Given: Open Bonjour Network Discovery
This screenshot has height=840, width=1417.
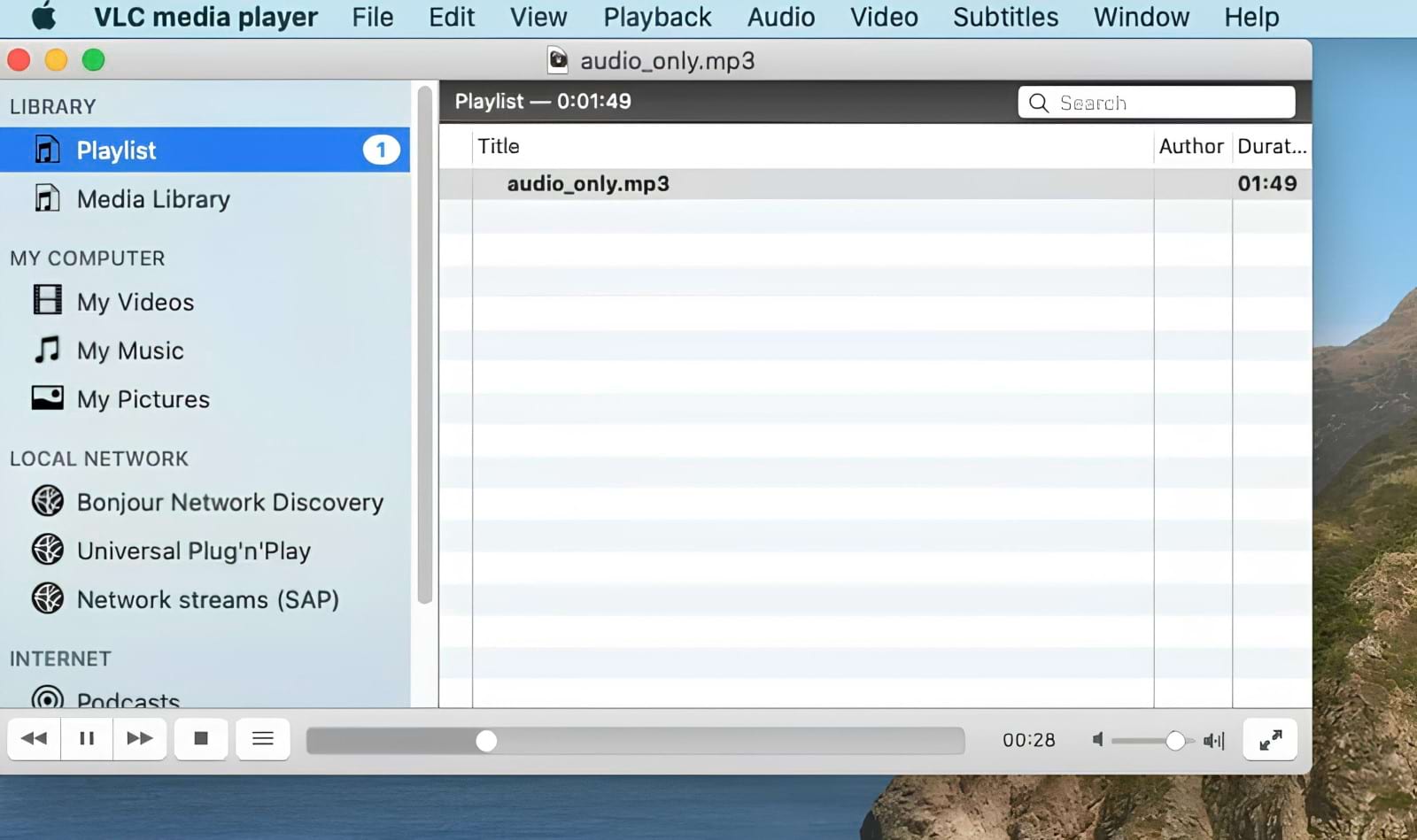Looking at the screenshot, I should click(229, 502).
